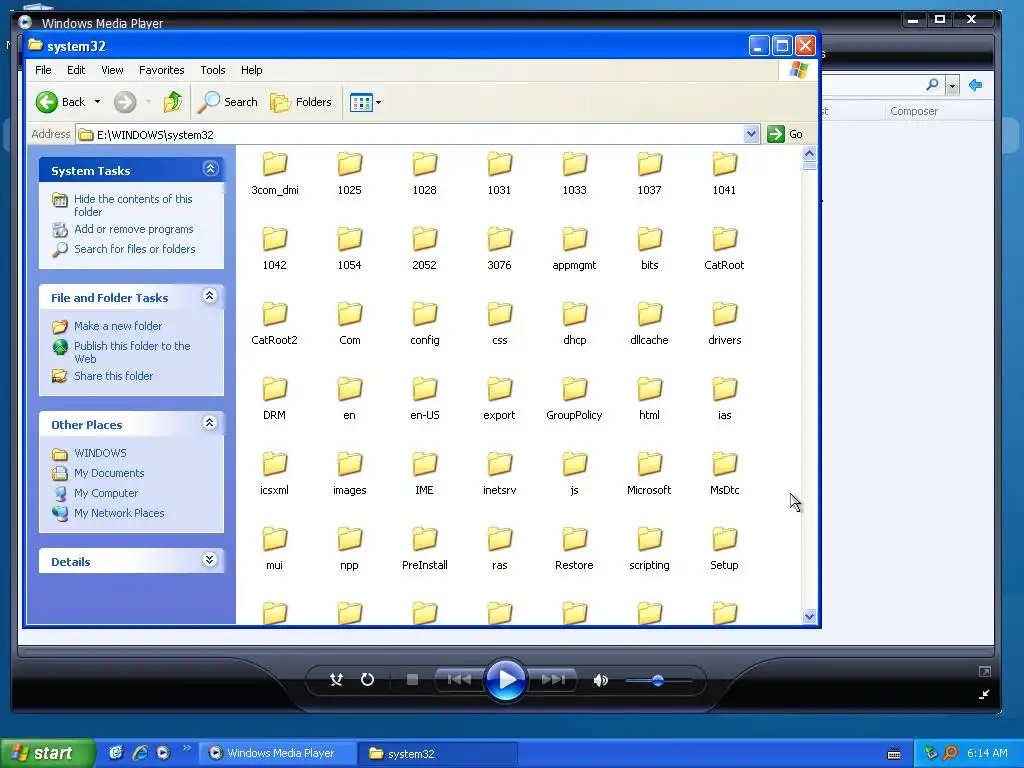The image size is (1024, 768).
Task: Collapse the System Tasks panel
Action: click(210, 169)
